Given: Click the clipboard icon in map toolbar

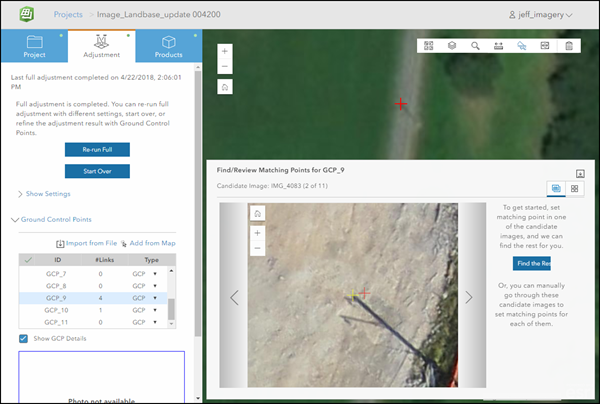Looking at the screenshot, I should click(568, 46).
